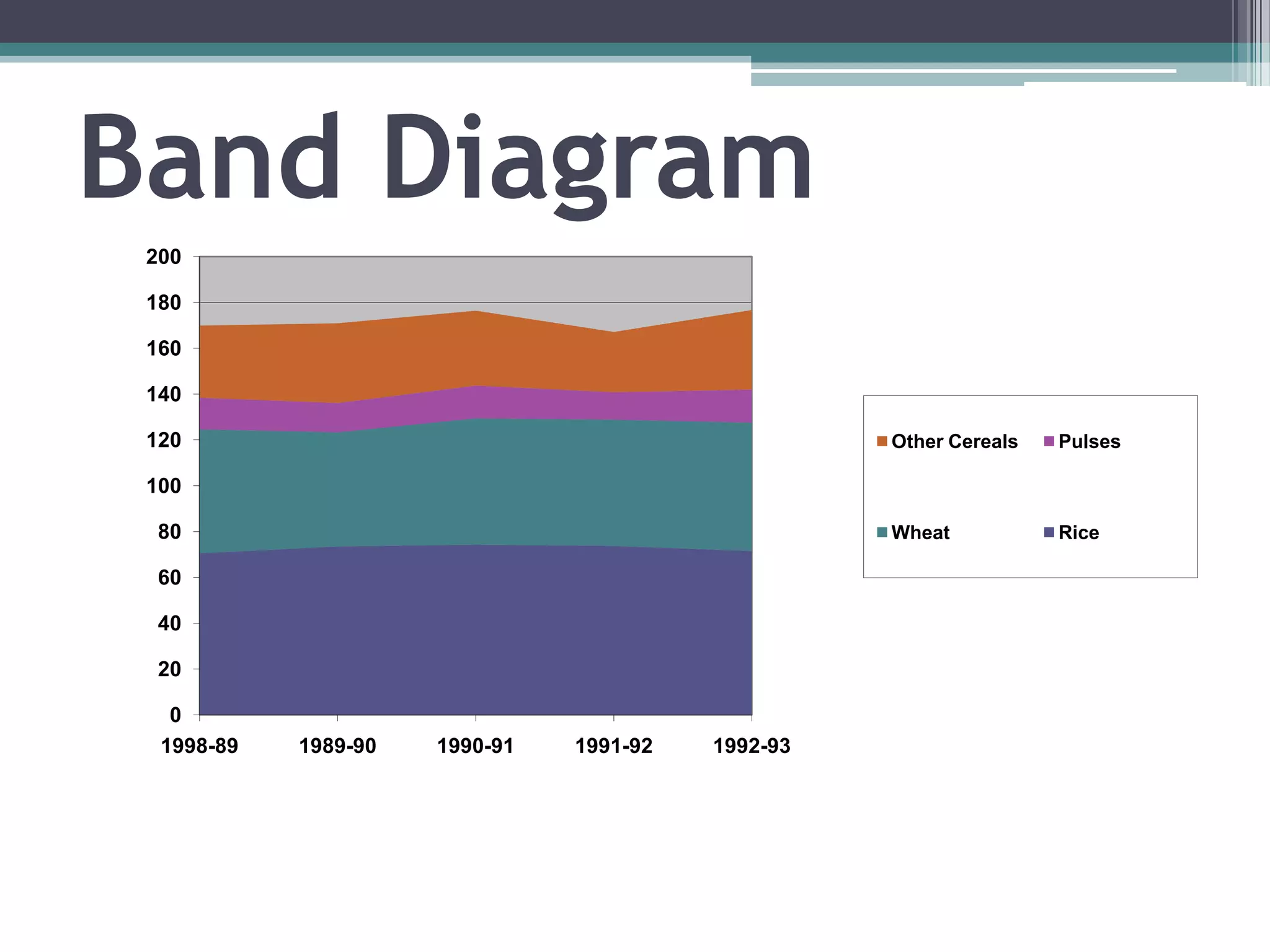Click the 200 y-axis value
This screenshot has width=1270, height=952.
(x=164, y=257)
